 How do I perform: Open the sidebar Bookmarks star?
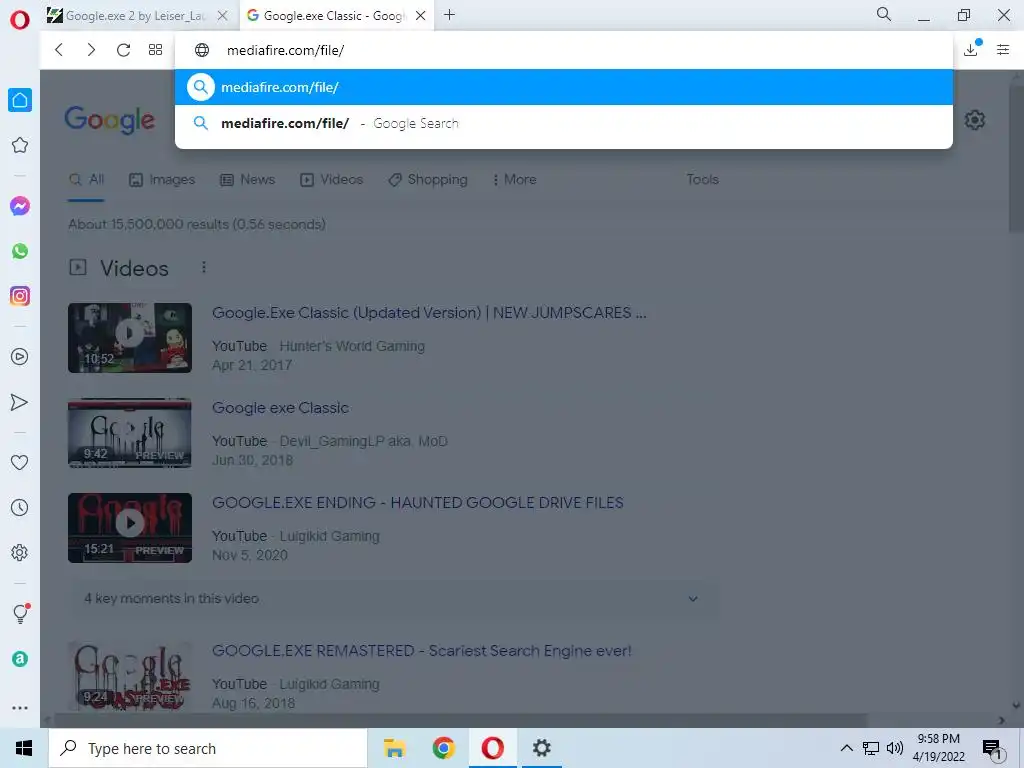pos(20,145)
